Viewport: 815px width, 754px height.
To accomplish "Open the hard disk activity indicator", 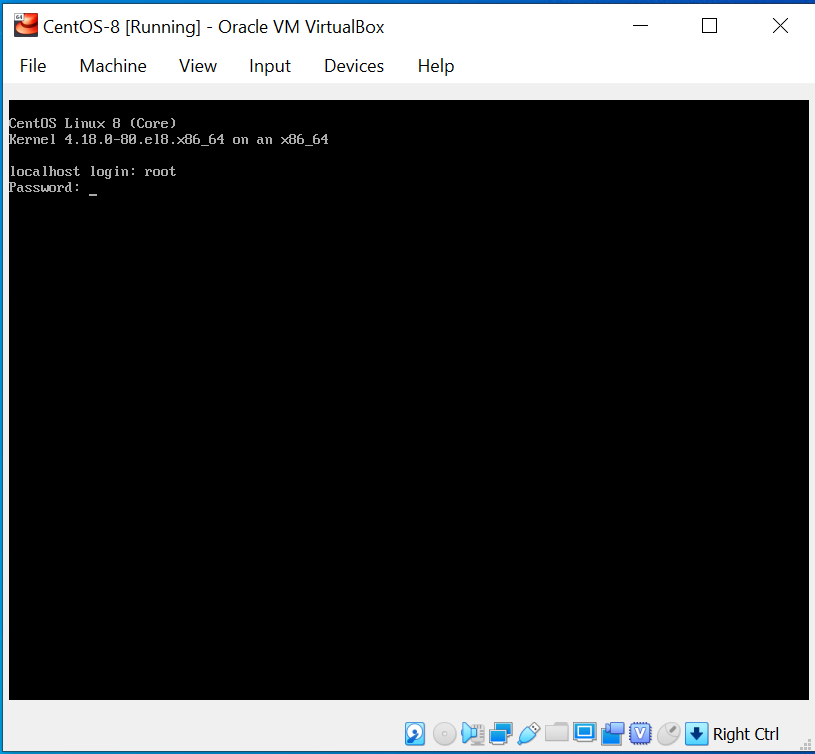I will point(415,734).
